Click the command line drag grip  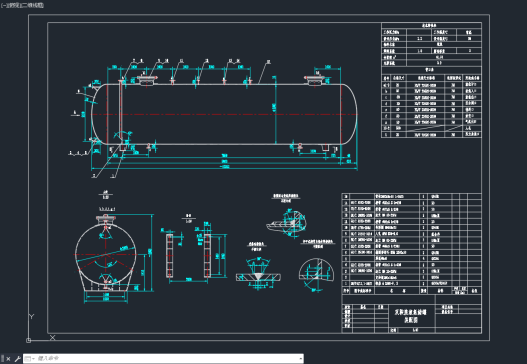[3, 359]
